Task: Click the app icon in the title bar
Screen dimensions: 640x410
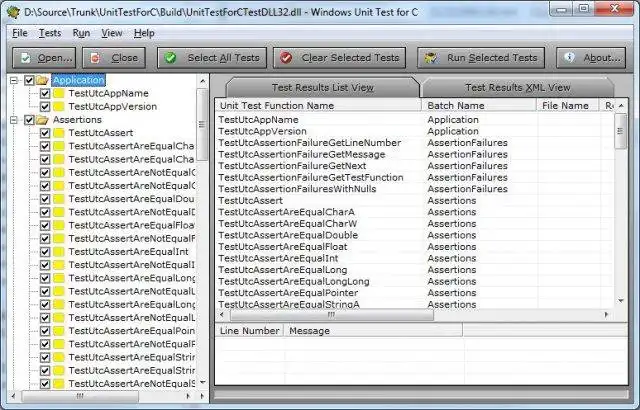Action: pyautogui.click(x=13, y=12)
